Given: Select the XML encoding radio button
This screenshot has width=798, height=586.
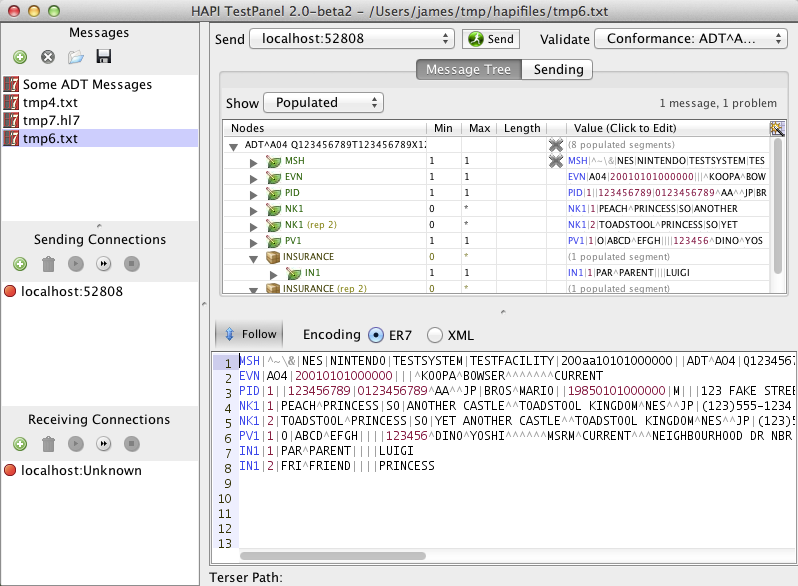Looking at the screenshot, I should [x=435, y=335].
